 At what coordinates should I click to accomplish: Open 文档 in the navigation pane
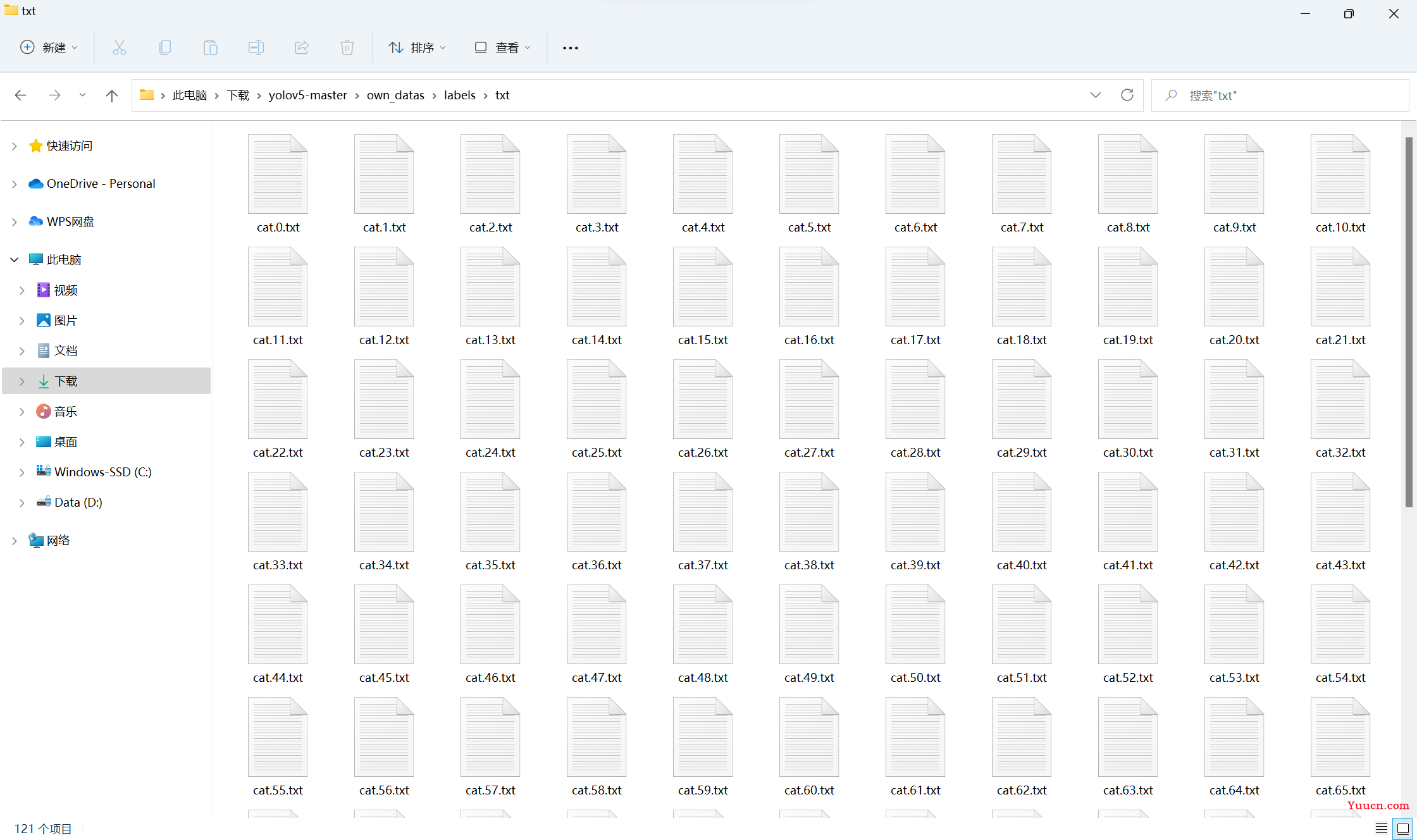coord(65,351)
